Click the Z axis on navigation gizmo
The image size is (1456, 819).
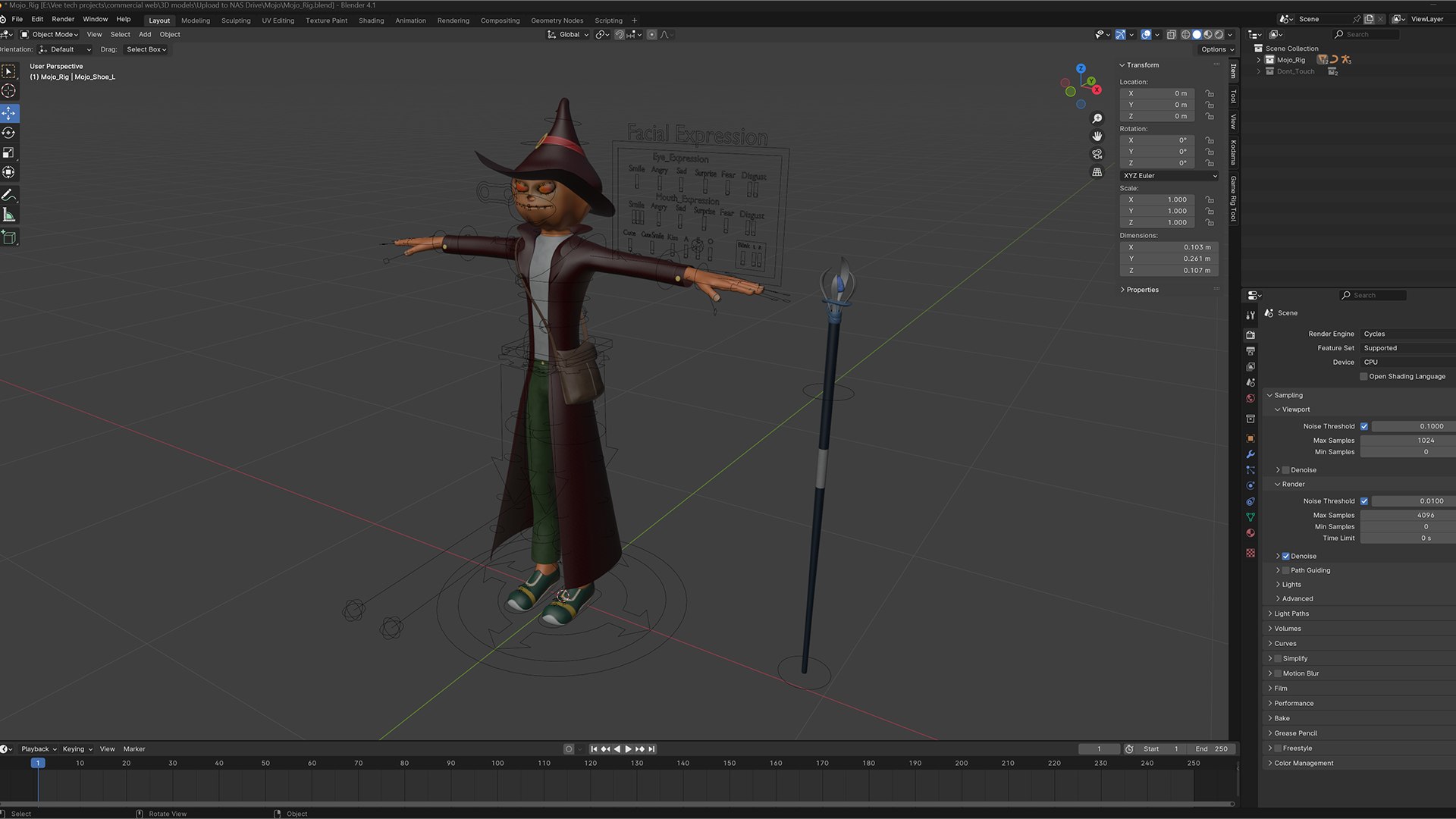click(1081, 68)
